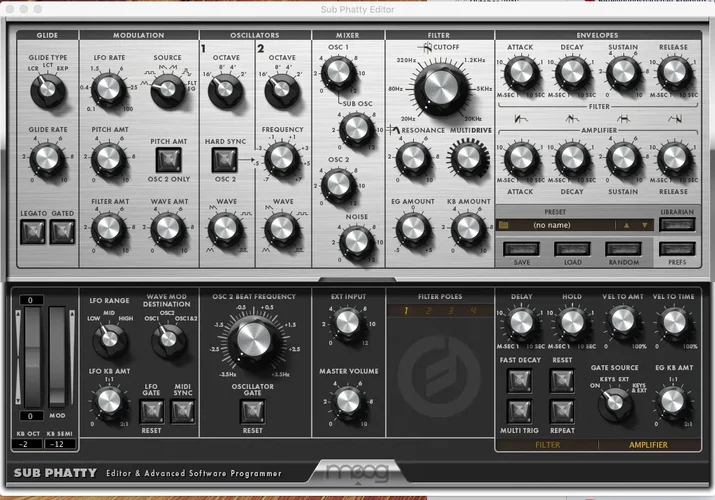Toggle the Gated glide switch

click(x=62, y=231)
